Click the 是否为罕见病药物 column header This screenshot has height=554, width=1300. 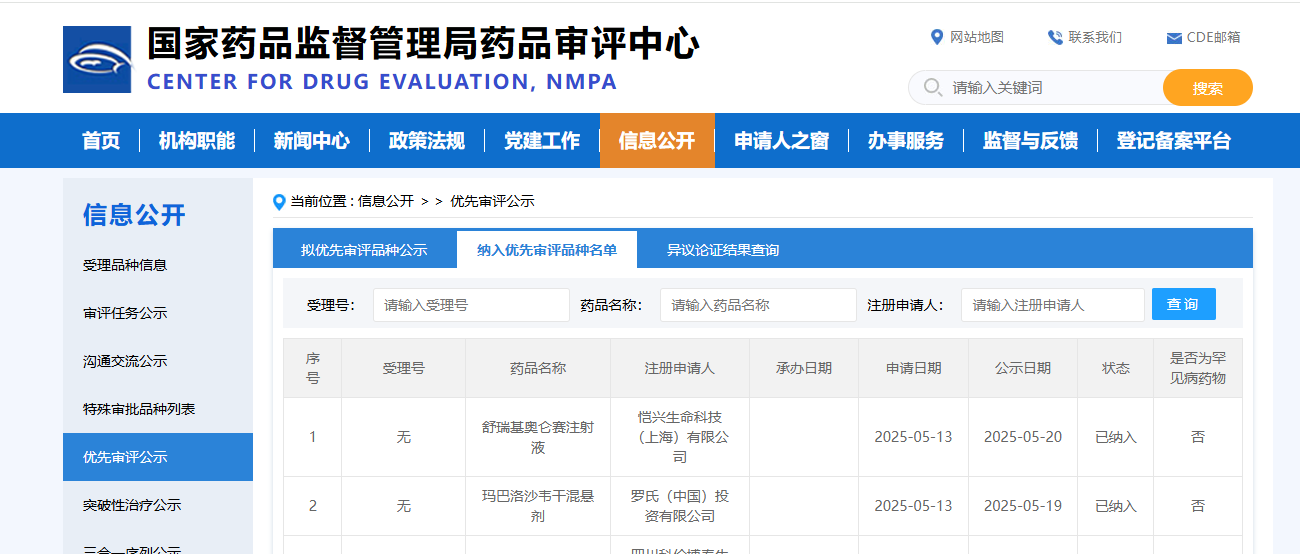[1198, 368]
